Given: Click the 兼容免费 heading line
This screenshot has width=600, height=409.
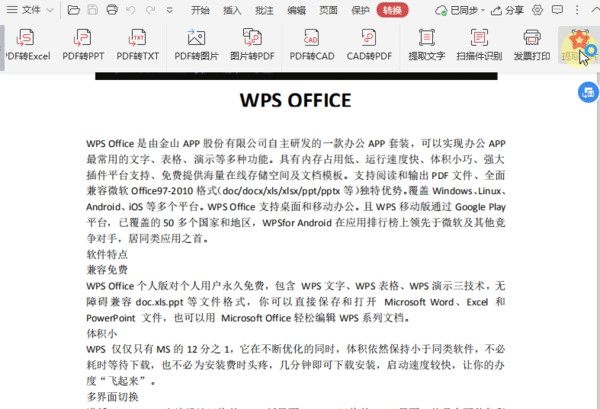Looking at the screenshot, I should pos(107,270).
